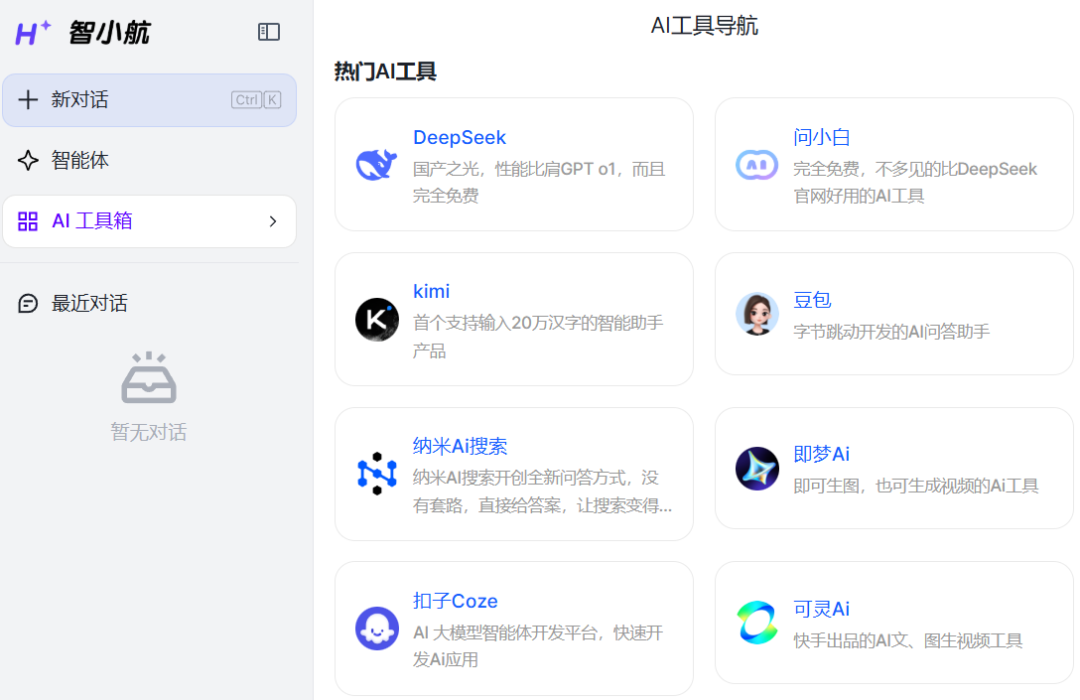Collapse the sidebar with the panel toggle icon
The image size is (1080, 700).
269,32
